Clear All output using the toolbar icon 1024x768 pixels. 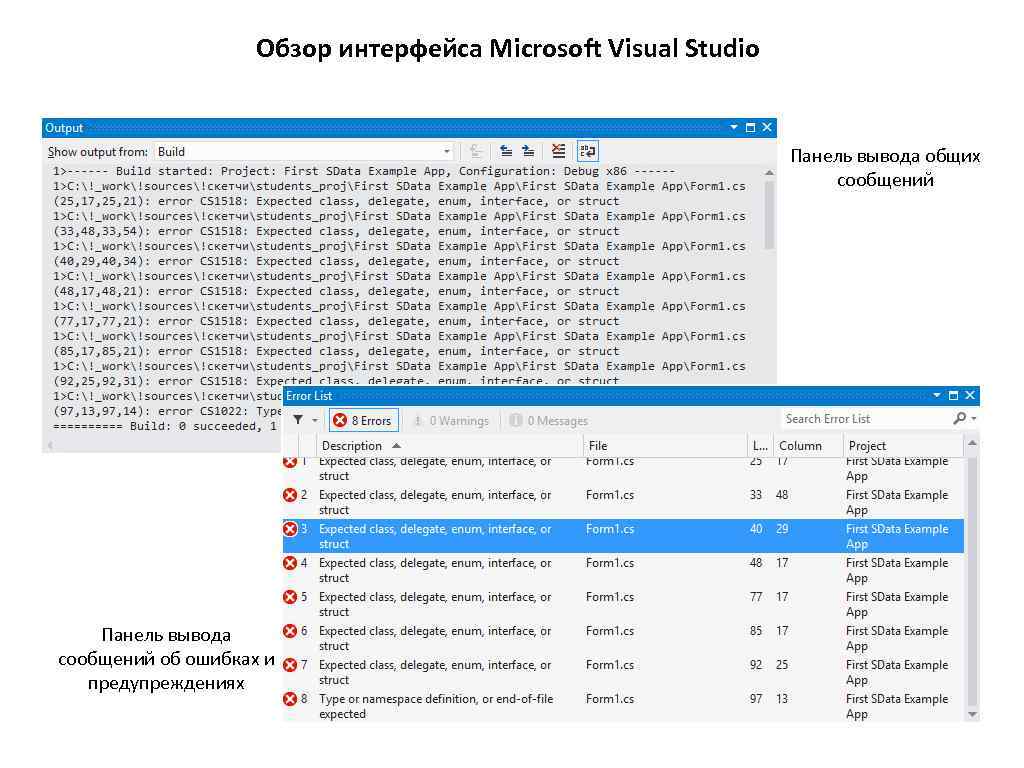click(558, 152)
